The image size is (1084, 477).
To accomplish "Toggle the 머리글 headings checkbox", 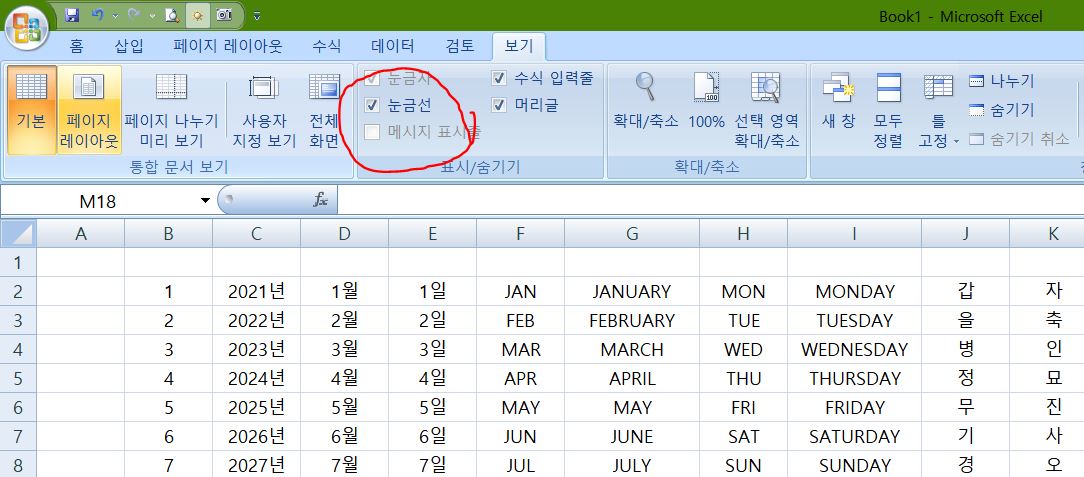I will (499, 105).
